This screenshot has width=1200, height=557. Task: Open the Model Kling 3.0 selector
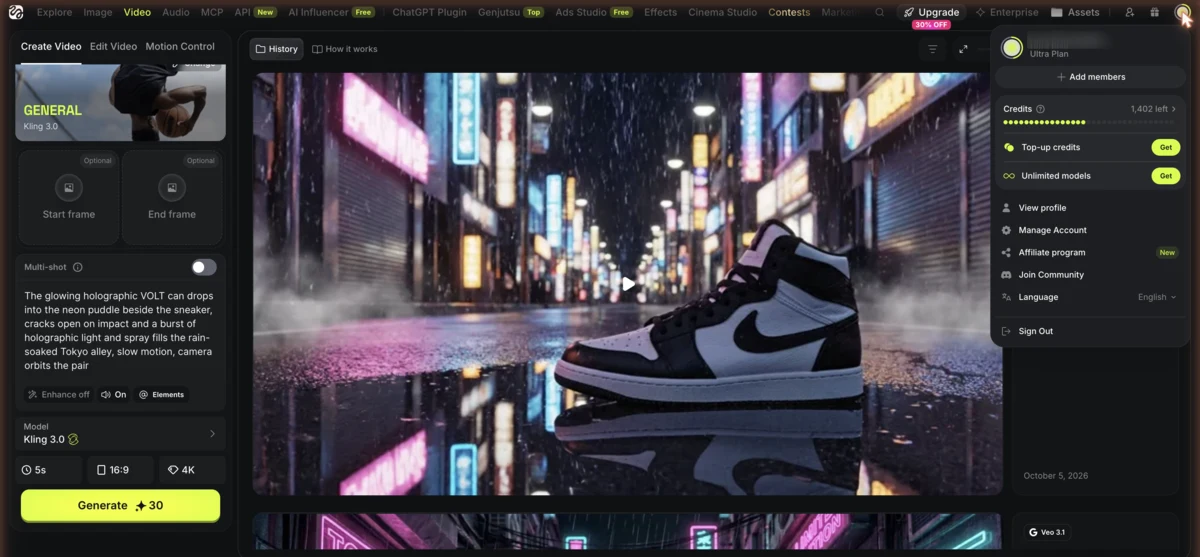(120, 434)
